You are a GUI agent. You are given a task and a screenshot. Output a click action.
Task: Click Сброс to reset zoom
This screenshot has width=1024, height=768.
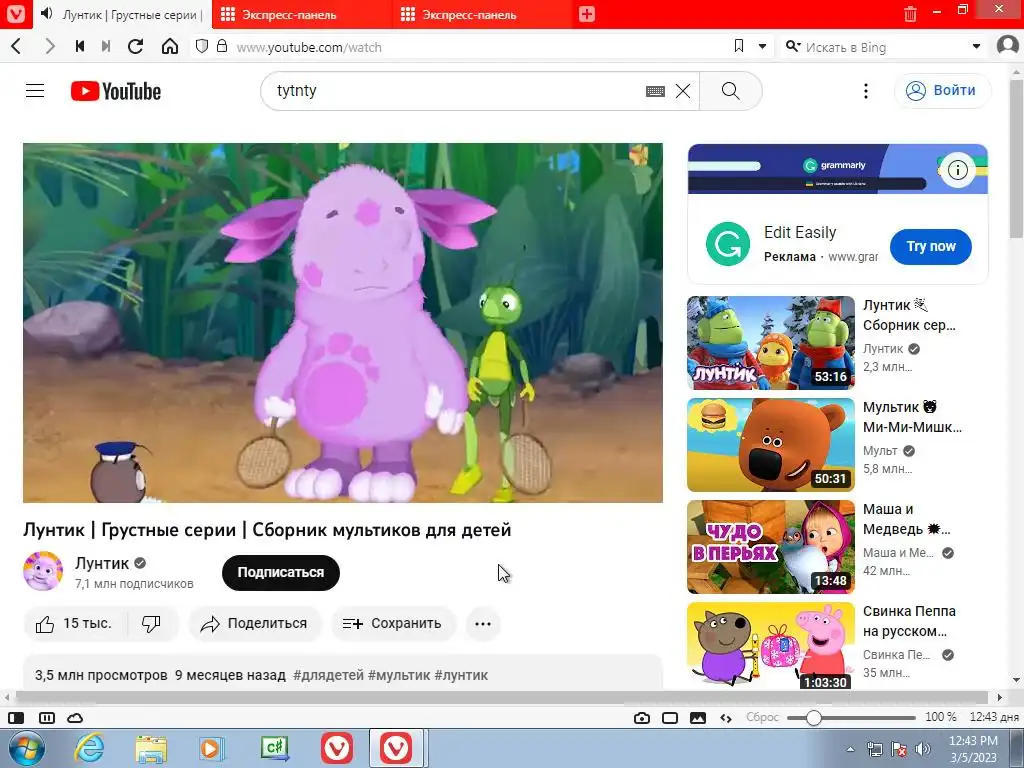762,717
